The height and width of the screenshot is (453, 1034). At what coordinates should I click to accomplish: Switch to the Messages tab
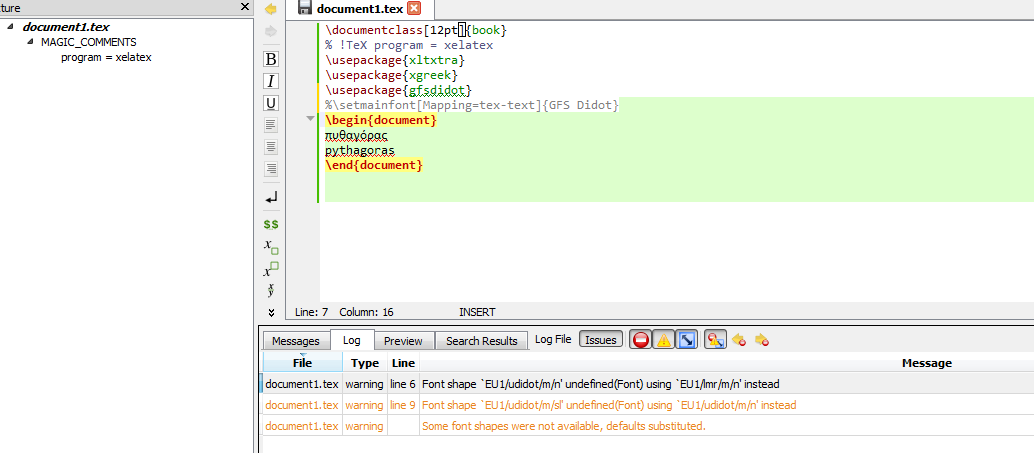coord(295,341)
